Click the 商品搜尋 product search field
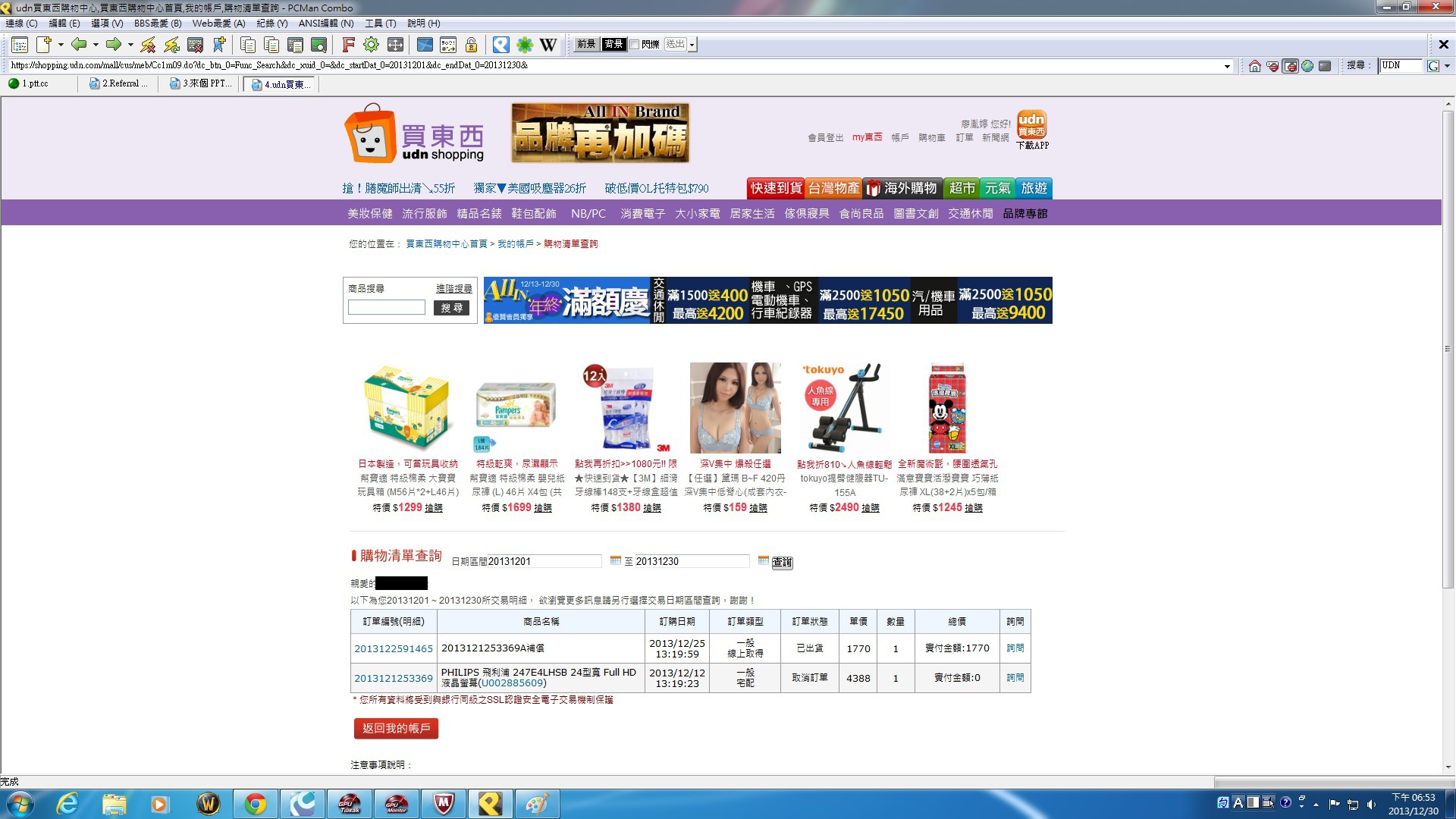The image size is (1456, 819). point(387,308)
